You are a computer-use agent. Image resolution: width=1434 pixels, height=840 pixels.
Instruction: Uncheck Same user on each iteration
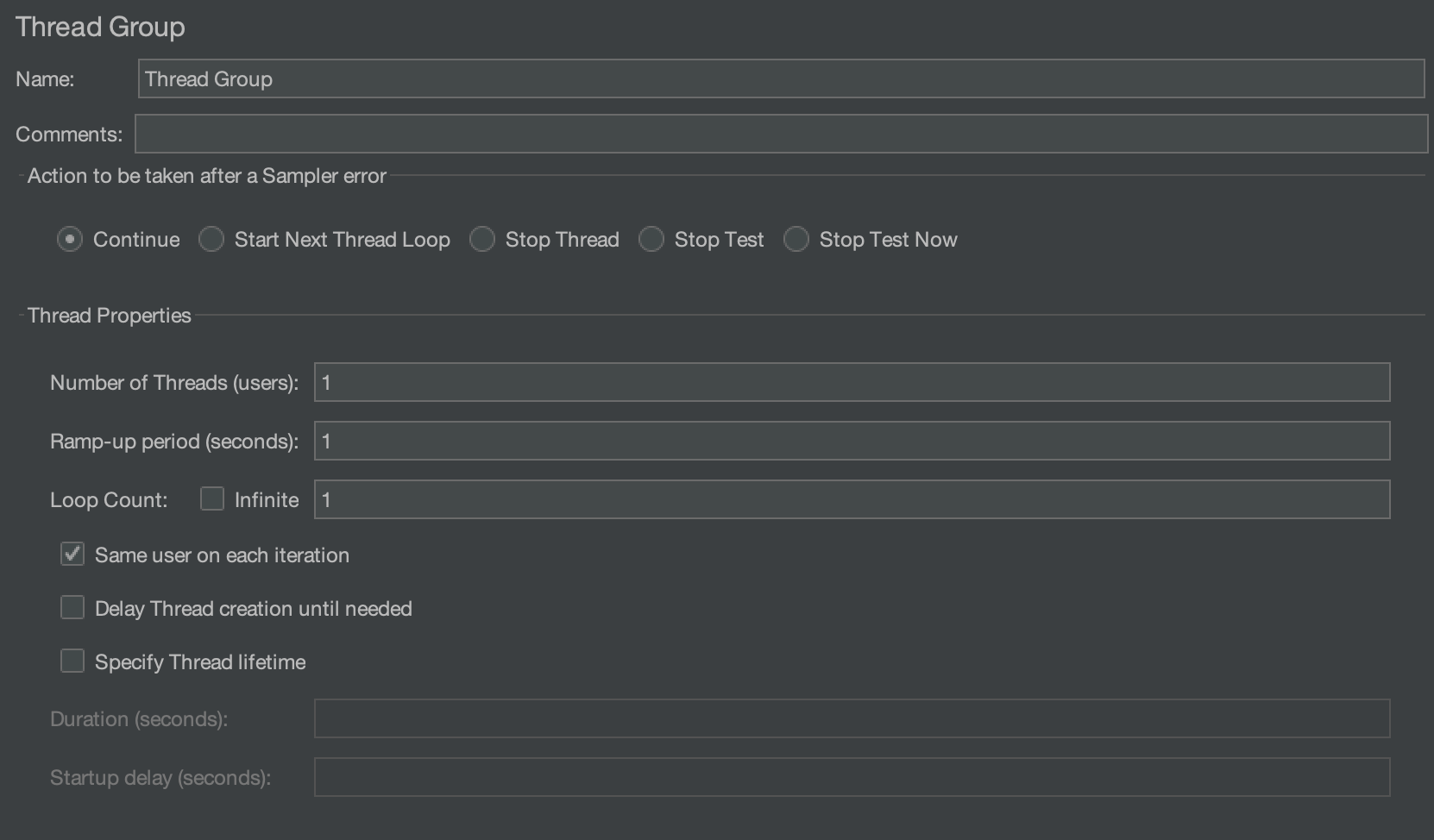(72, 554)
